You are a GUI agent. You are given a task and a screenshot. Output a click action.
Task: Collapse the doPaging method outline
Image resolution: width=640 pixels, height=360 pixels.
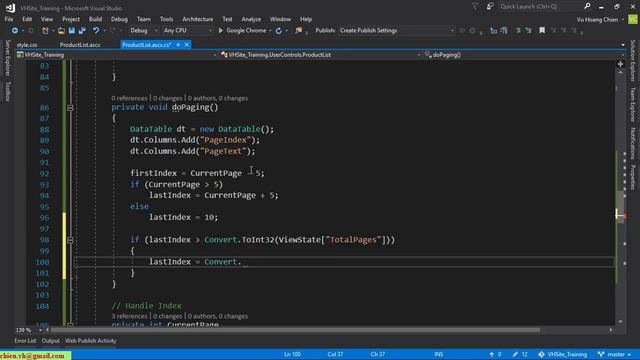point(70,108)
